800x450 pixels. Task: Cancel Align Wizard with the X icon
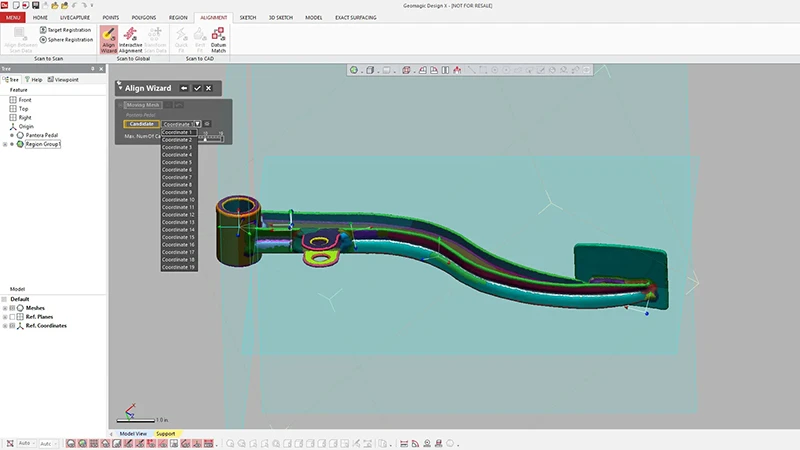pyautogui.click(x=208, y=88)
